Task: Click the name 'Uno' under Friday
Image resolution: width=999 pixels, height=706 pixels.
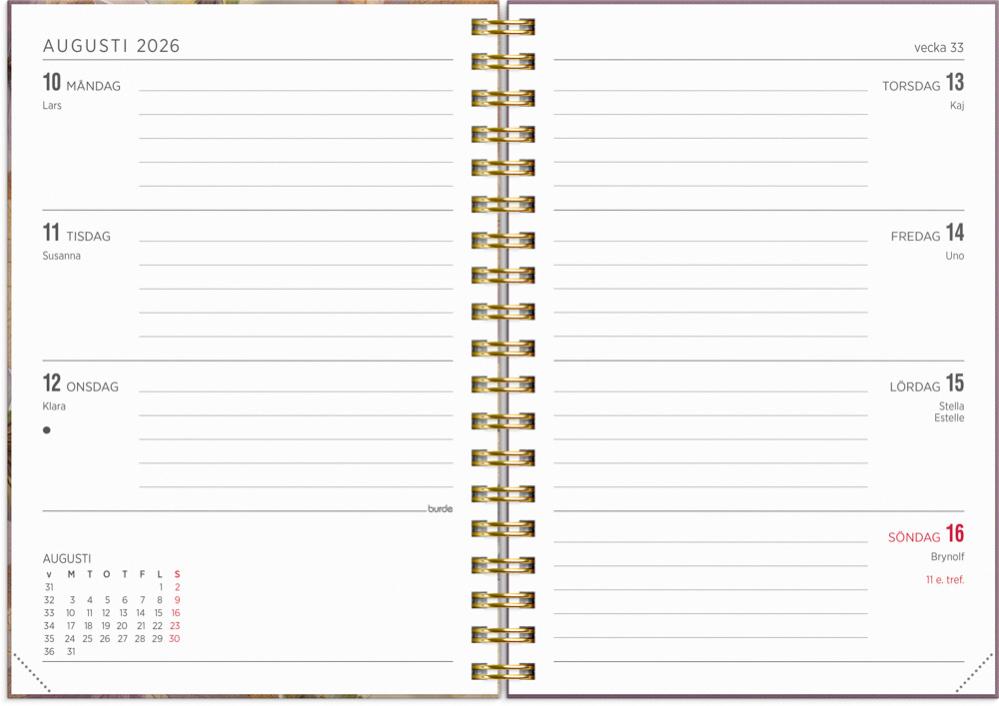Action: 954,256
